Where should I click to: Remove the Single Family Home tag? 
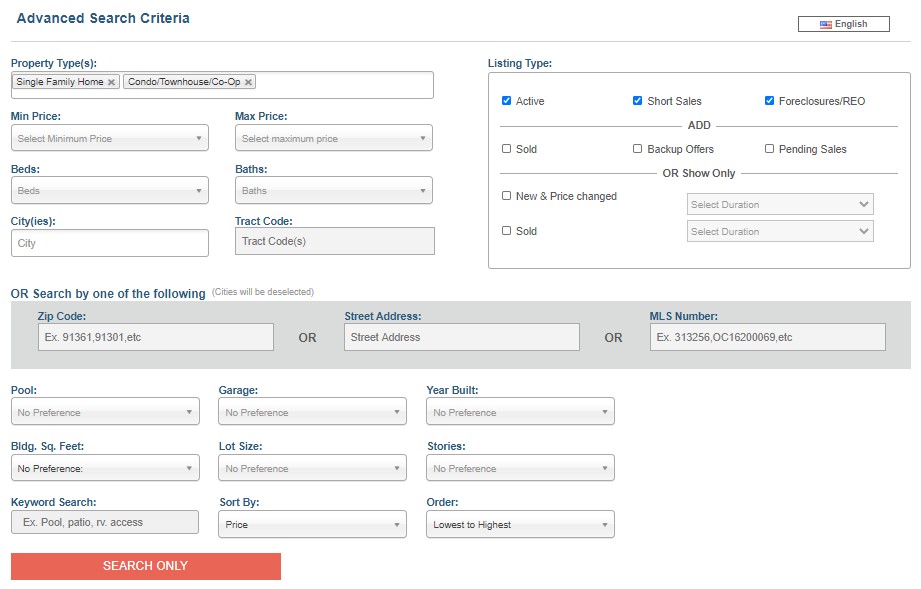(x=111, y=82)
